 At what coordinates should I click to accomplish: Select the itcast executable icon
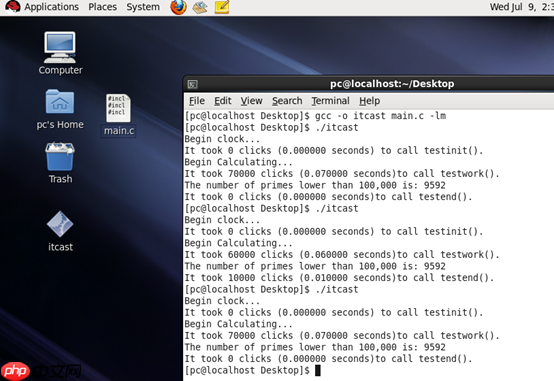60,231
